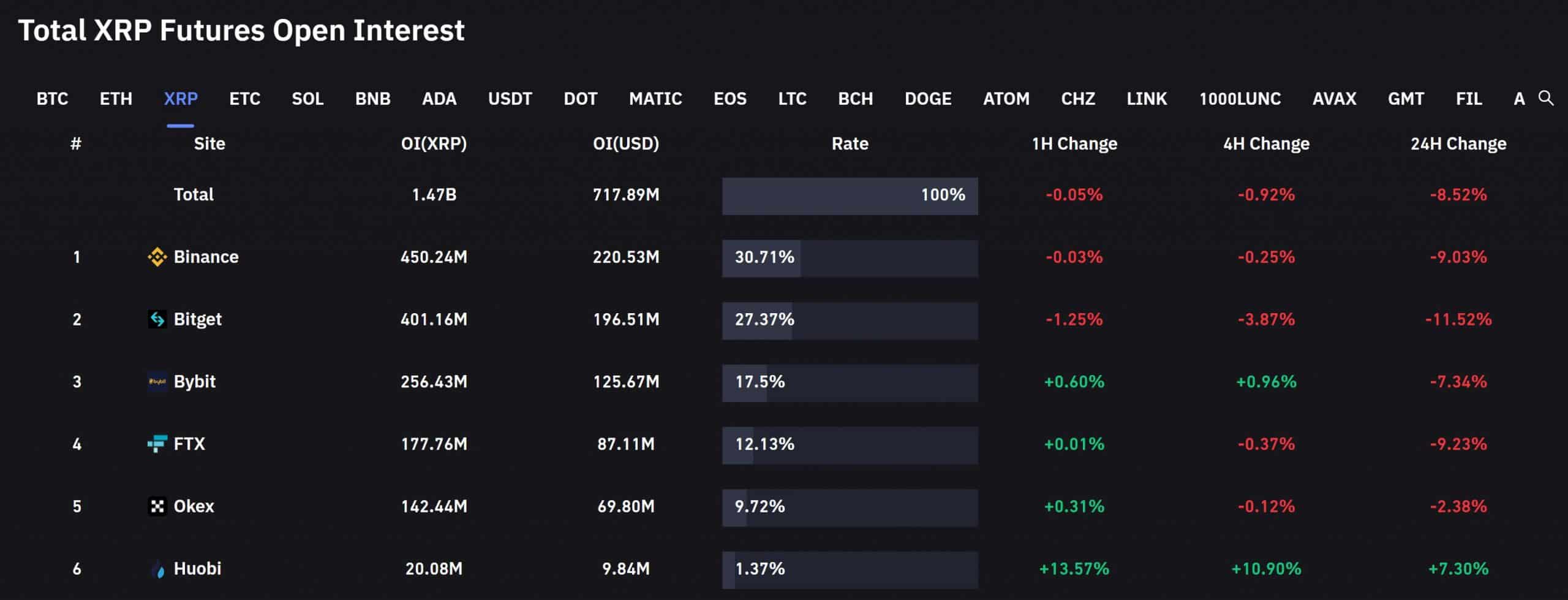Image resolution: width=1568 pixels, height=600 pixels.
Task: Select the 1000LUNC tab
Action: (x=1240, y=99)
